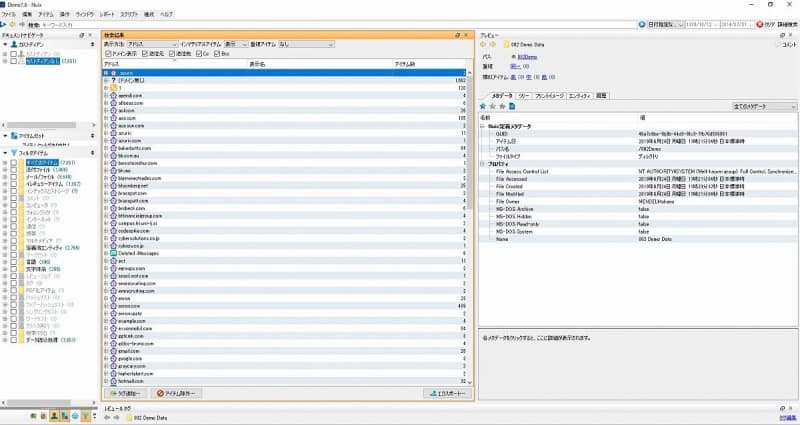Click the タグ追加 button
Screen dimensions: 800x425
click(x=126, y=393)
